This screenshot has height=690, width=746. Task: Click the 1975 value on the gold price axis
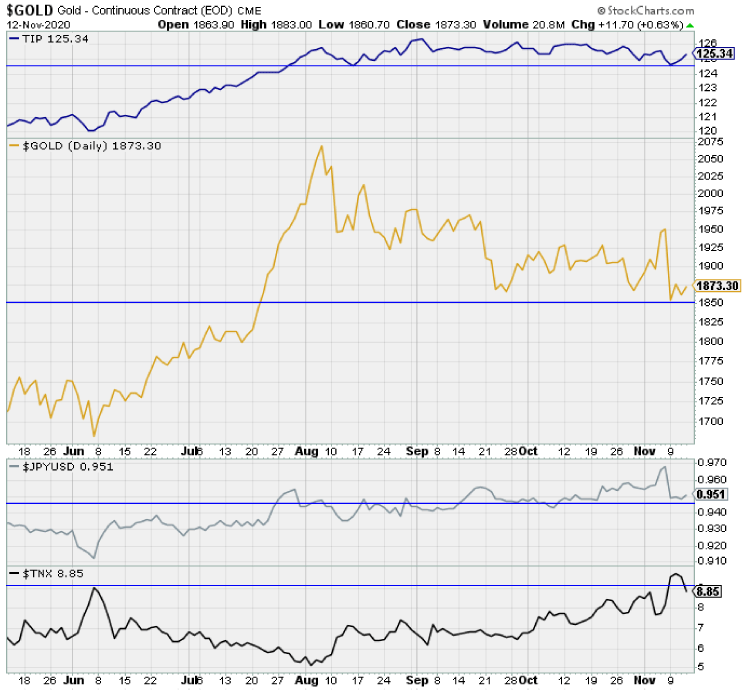[x=710, y=211]
